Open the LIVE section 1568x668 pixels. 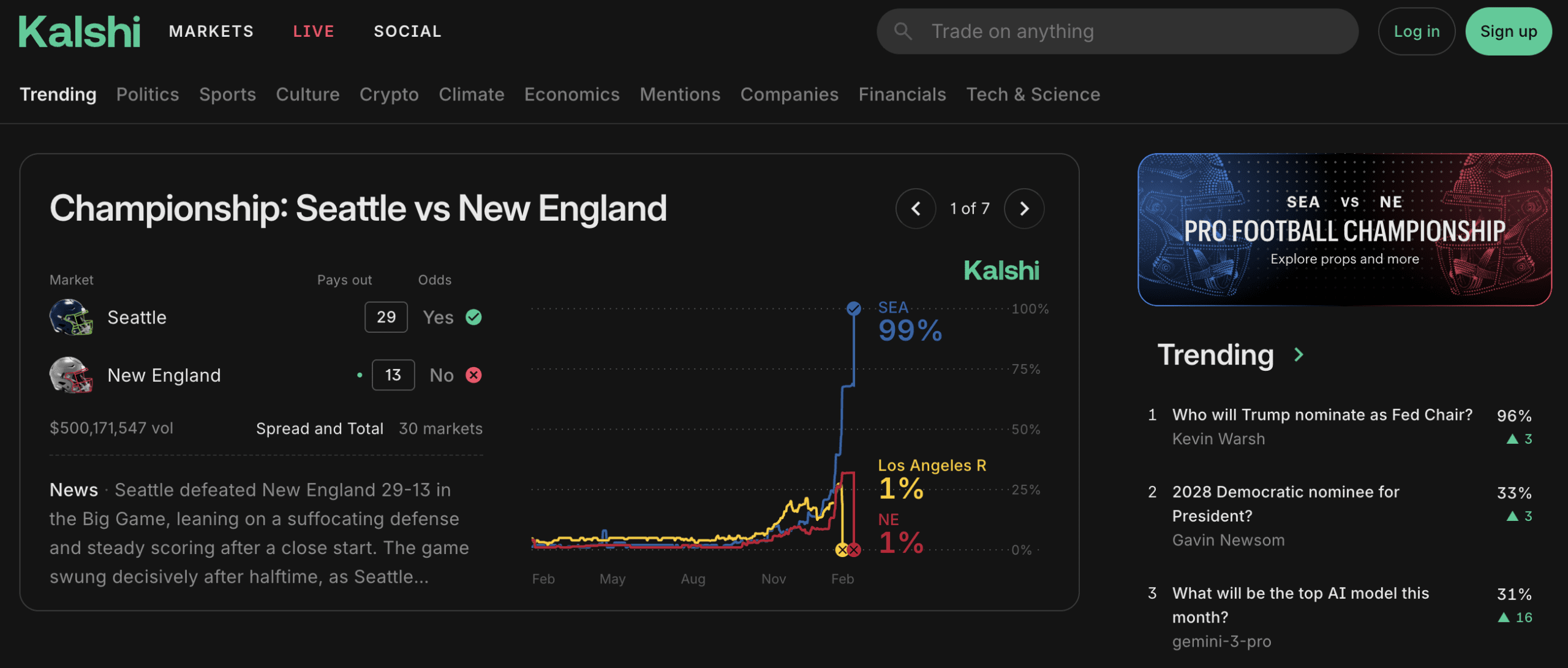click(314, 31)
